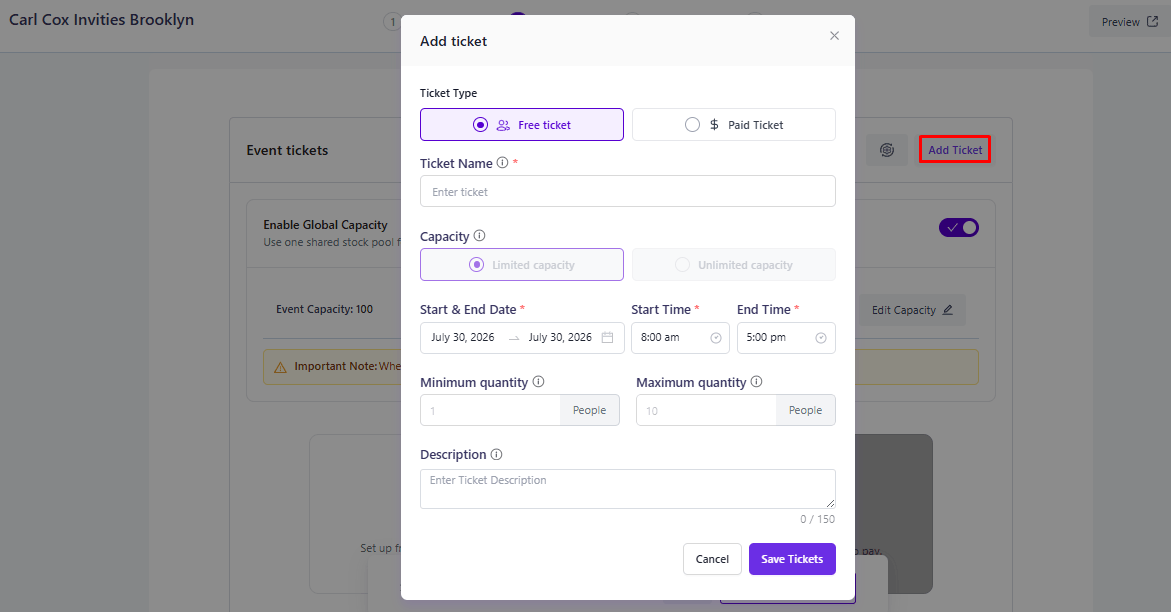This screenshot has height=612, width=1171.
Task: Click the End Time clock icon
Action: point(821,338)
